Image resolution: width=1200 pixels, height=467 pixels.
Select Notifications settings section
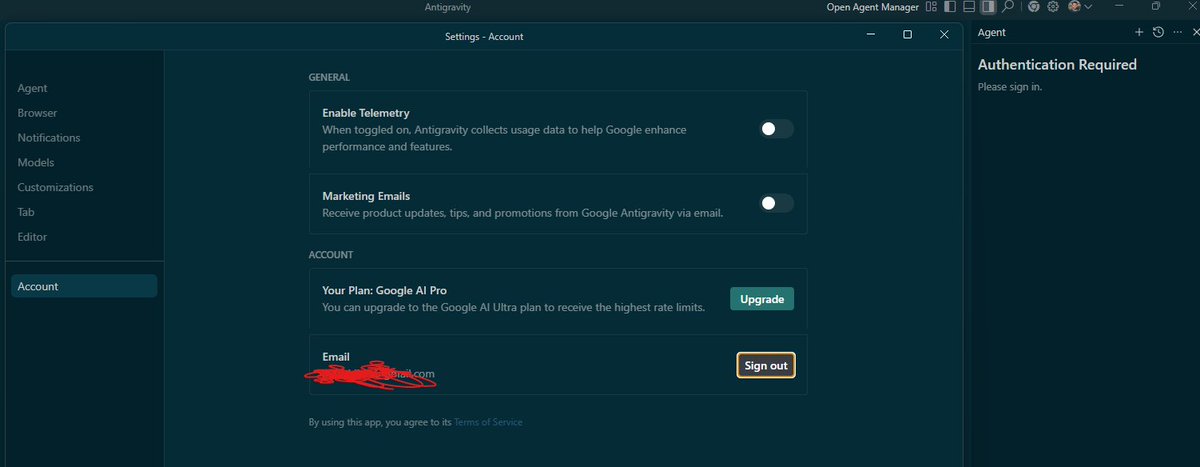49,138
